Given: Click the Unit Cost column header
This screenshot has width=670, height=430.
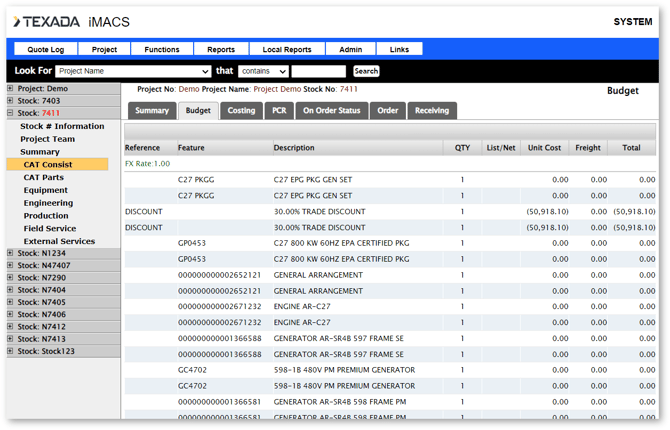Looking at the screenshot, I should (x=544, y=148).
